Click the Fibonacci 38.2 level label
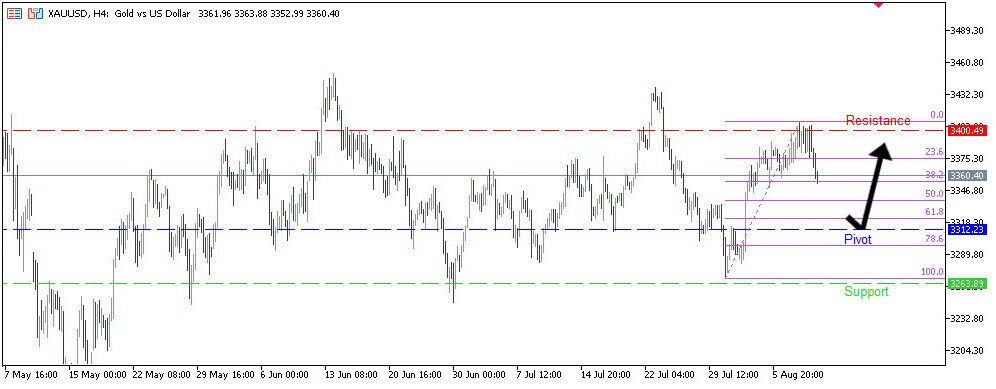Screen dimensions: 996x389 pos(934,175)
